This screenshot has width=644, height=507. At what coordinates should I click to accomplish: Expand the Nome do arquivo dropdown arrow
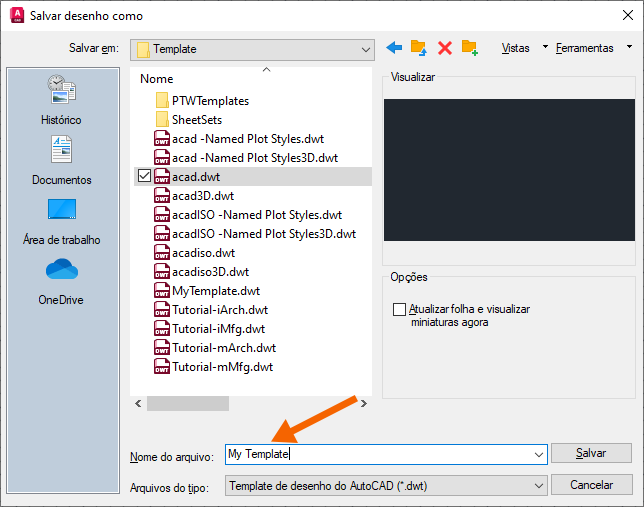pyautogui.click(x=538, y=454)
